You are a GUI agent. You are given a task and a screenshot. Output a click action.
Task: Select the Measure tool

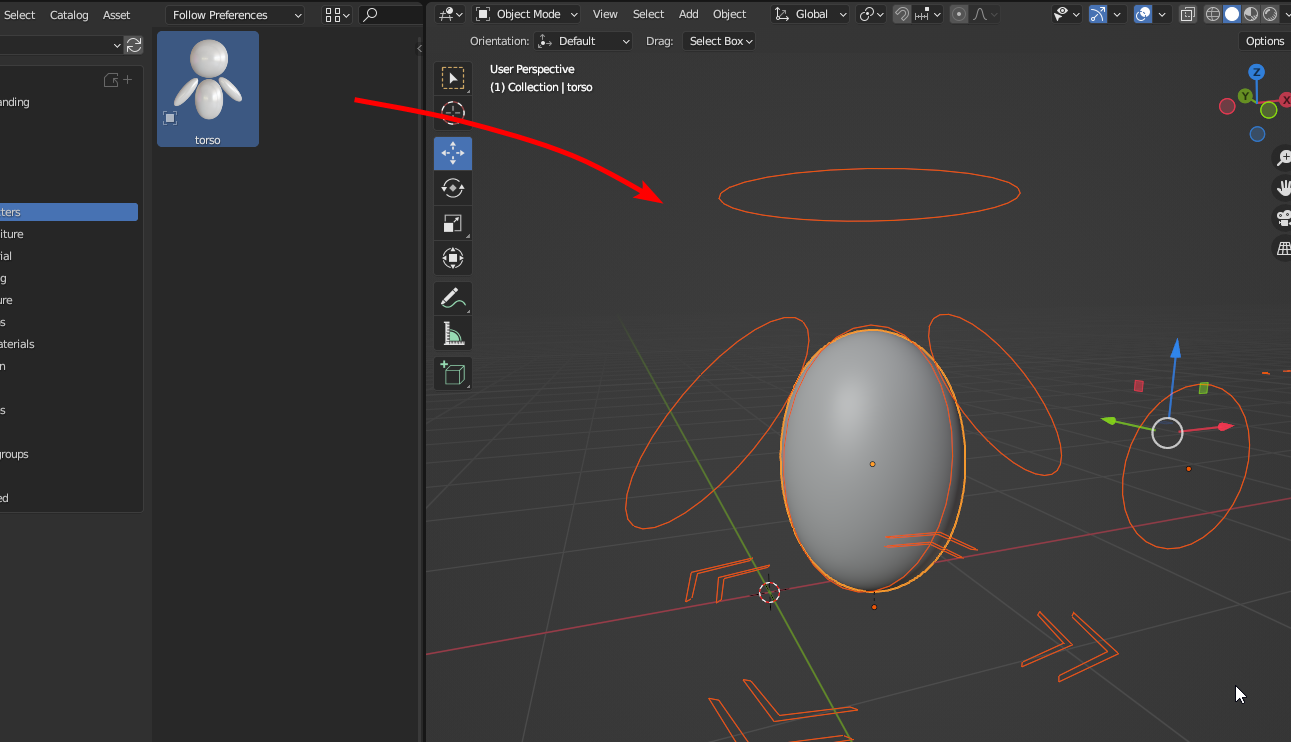453,333
